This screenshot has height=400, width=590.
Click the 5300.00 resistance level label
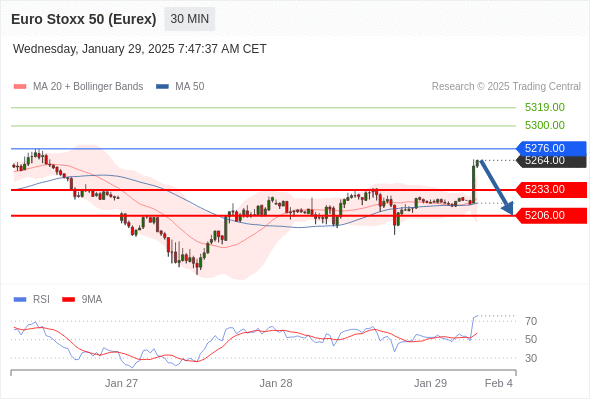(x=544, y=125)
